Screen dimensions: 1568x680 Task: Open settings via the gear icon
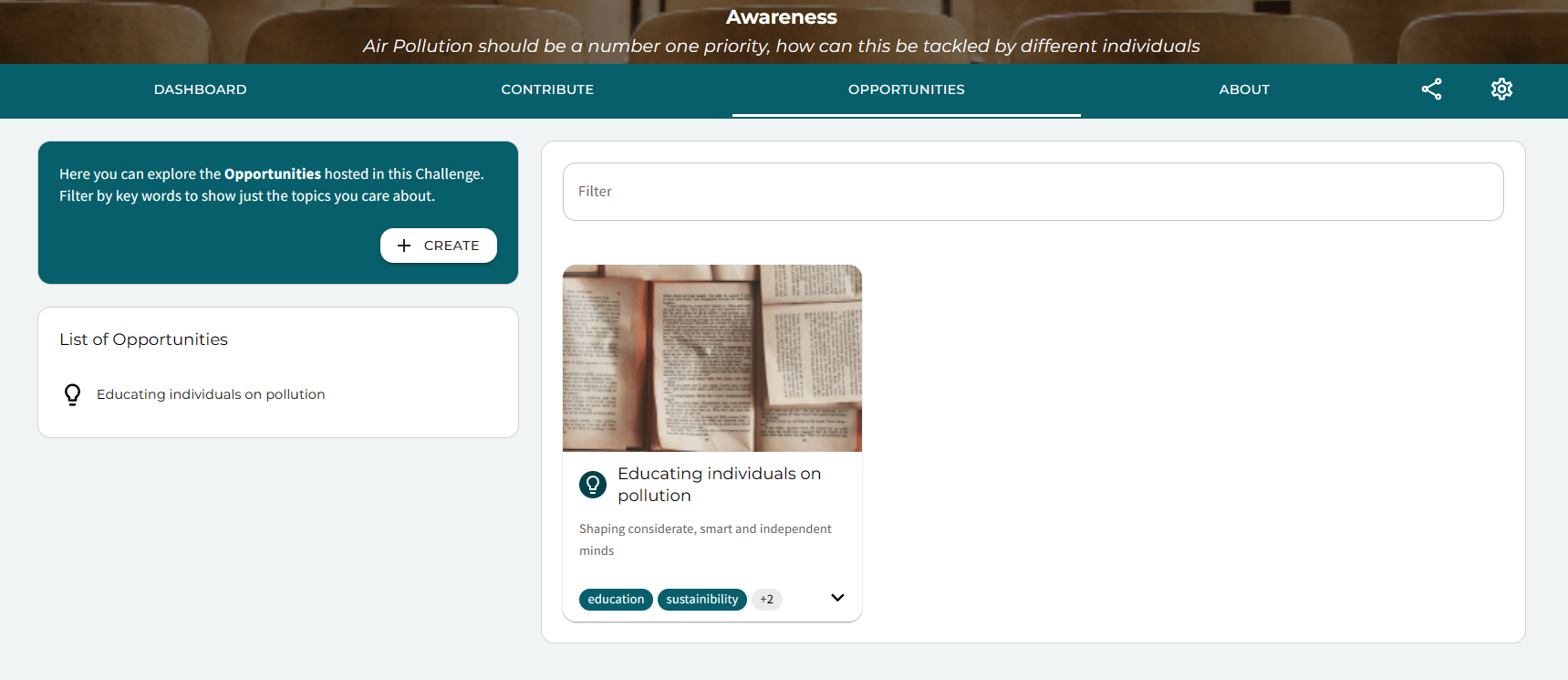1501,89
